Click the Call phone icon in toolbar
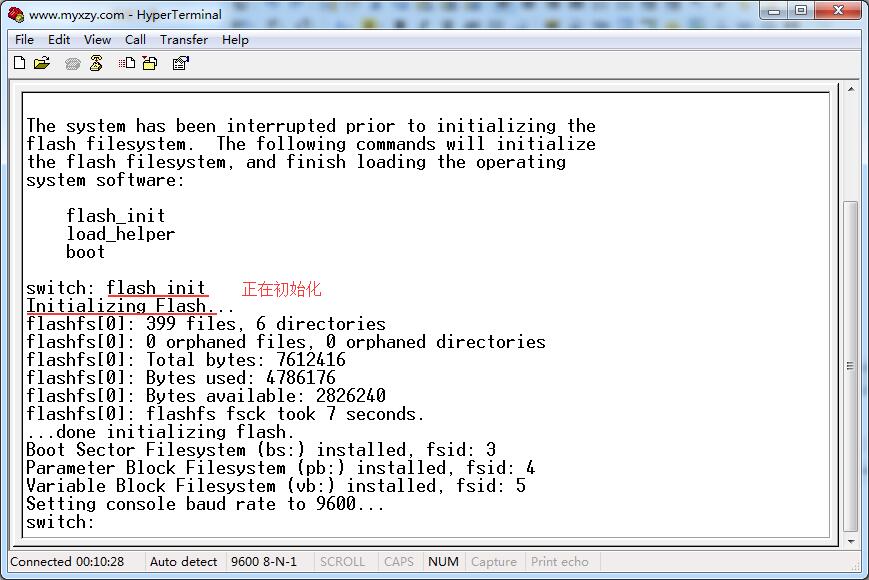 [72, 63]
